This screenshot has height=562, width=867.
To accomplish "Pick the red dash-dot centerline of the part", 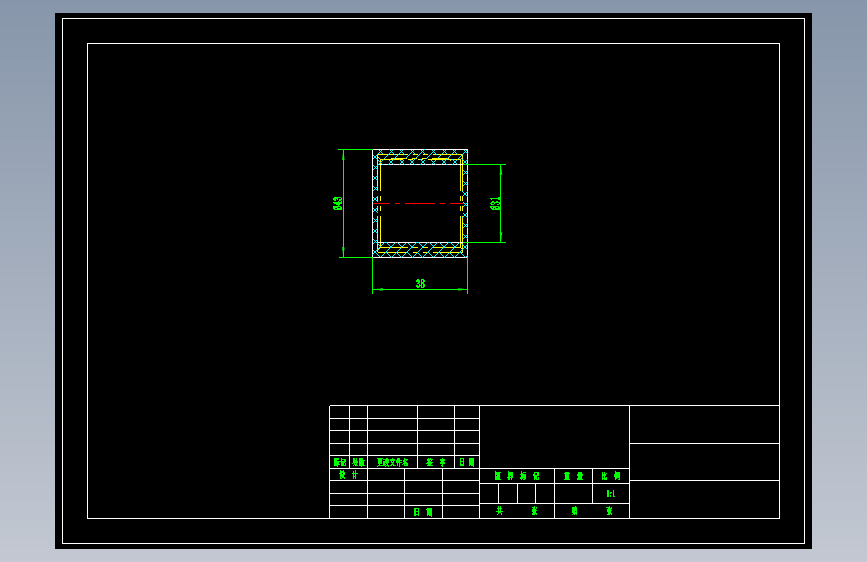I will coord(419,204).
